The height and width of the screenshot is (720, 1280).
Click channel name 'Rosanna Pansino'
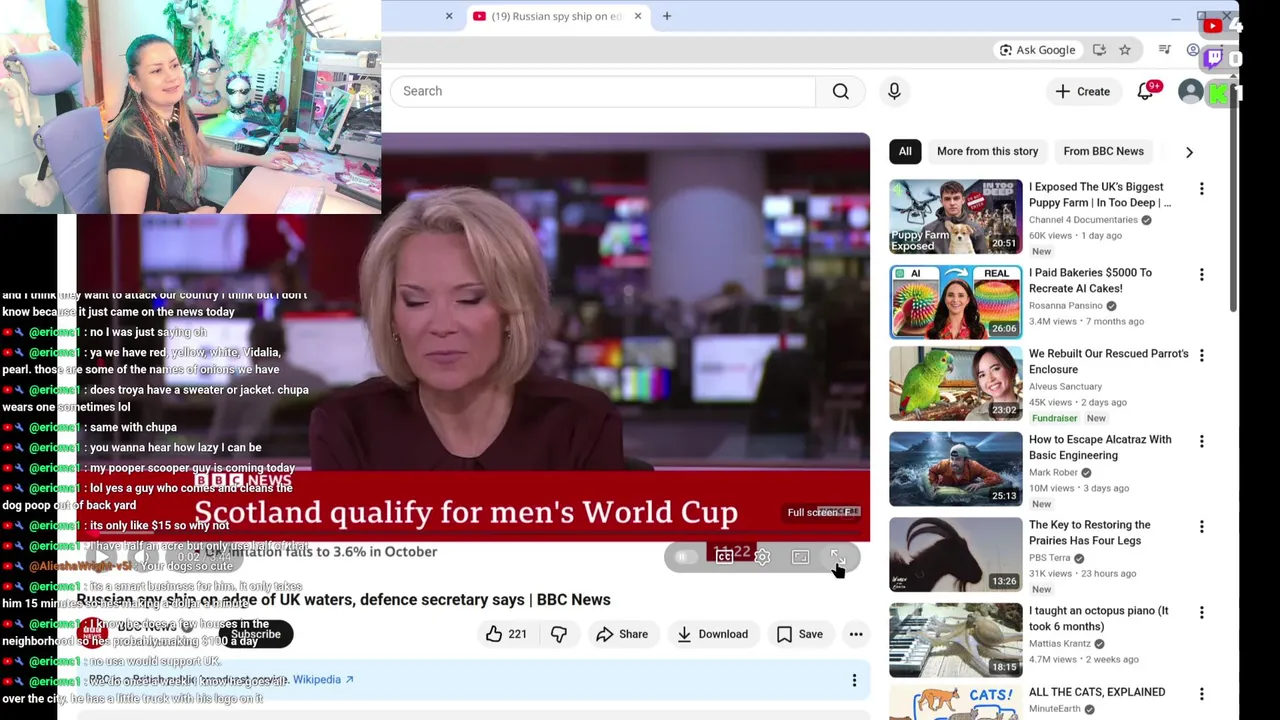(1066, 306)
